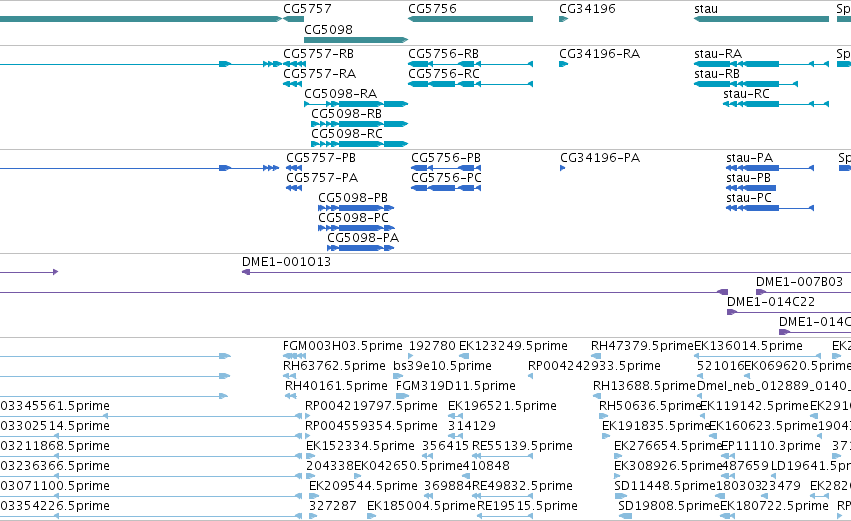The width and height of the screenshot is (851, 521).
Task: Open EST RH47379.5prime
Action: point(643,346)
